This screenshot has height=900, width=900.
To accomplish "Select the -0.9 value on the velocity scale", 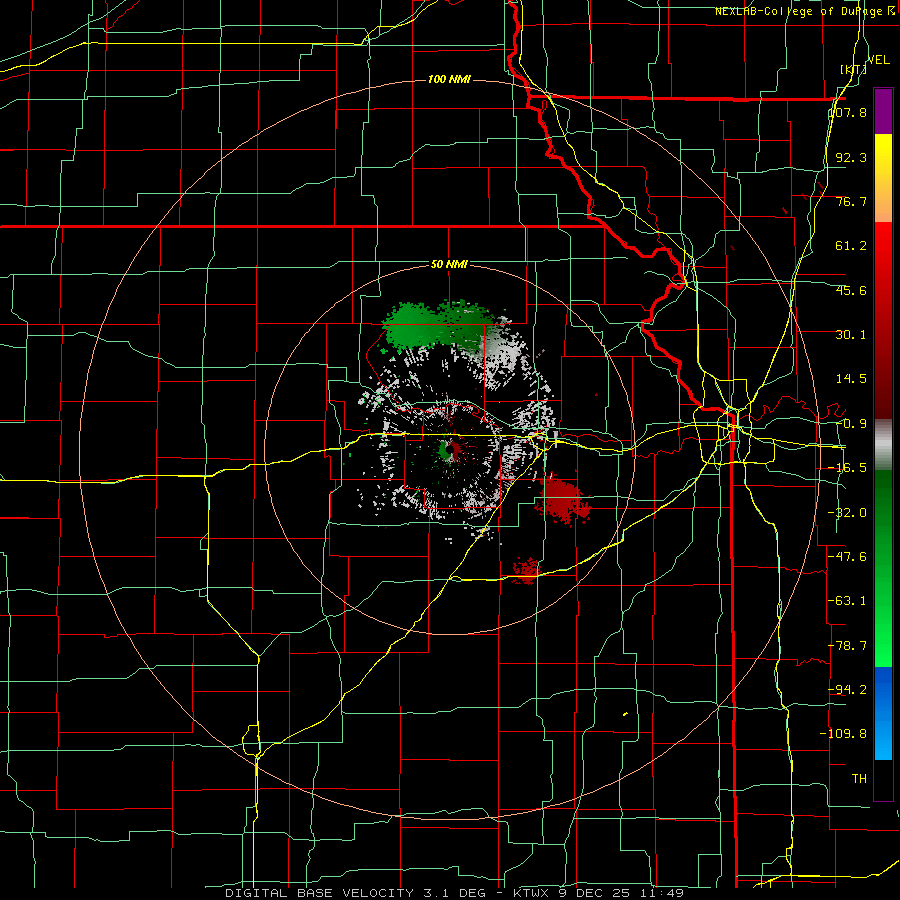I will [x=851, y=424].
